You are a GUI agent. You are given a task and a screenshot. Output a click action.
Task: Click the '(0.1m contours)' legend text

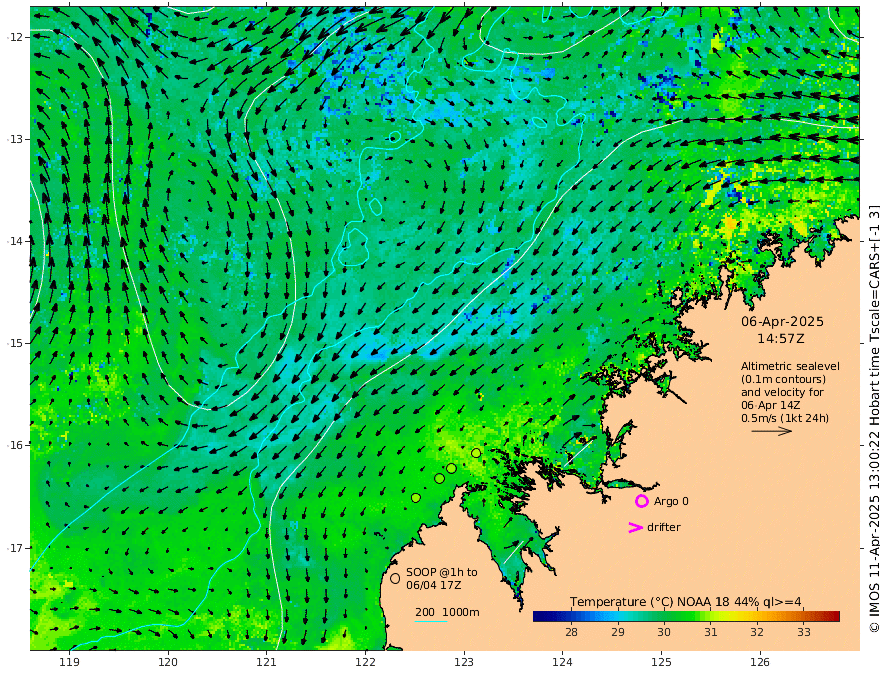(783, 379)
